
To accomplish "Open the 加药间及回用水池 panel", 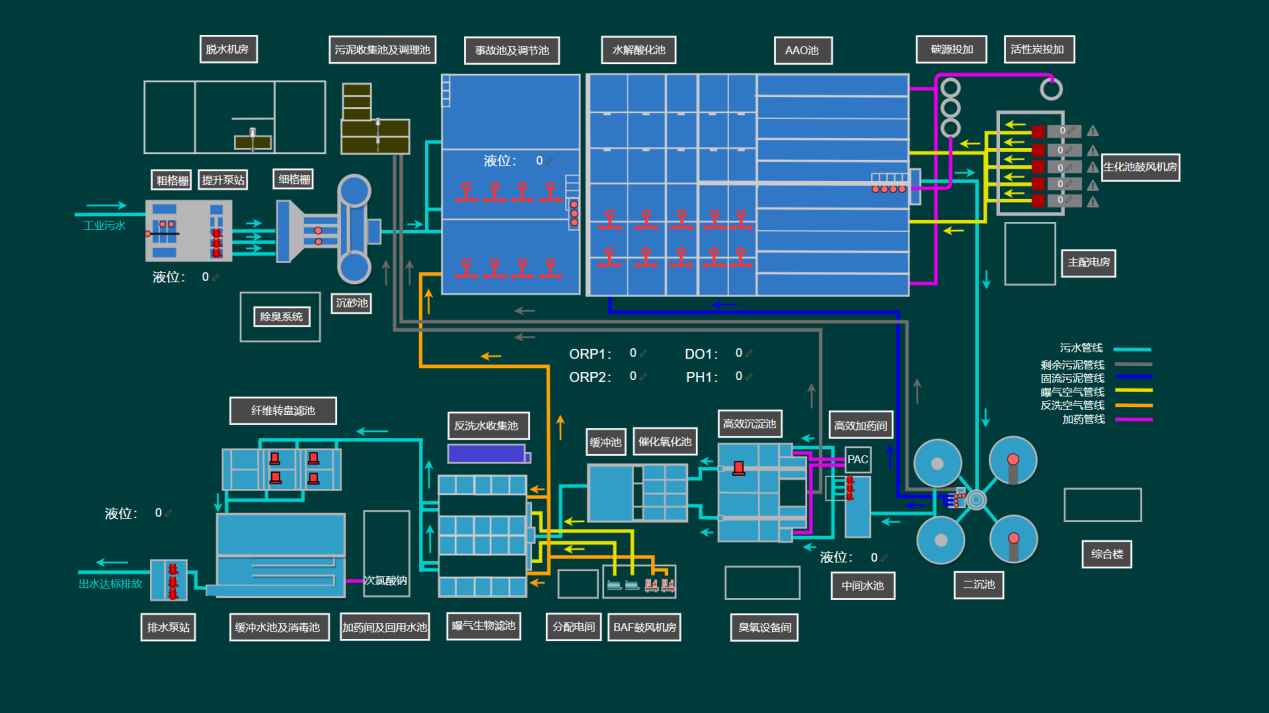I will (x=385, y=627).
